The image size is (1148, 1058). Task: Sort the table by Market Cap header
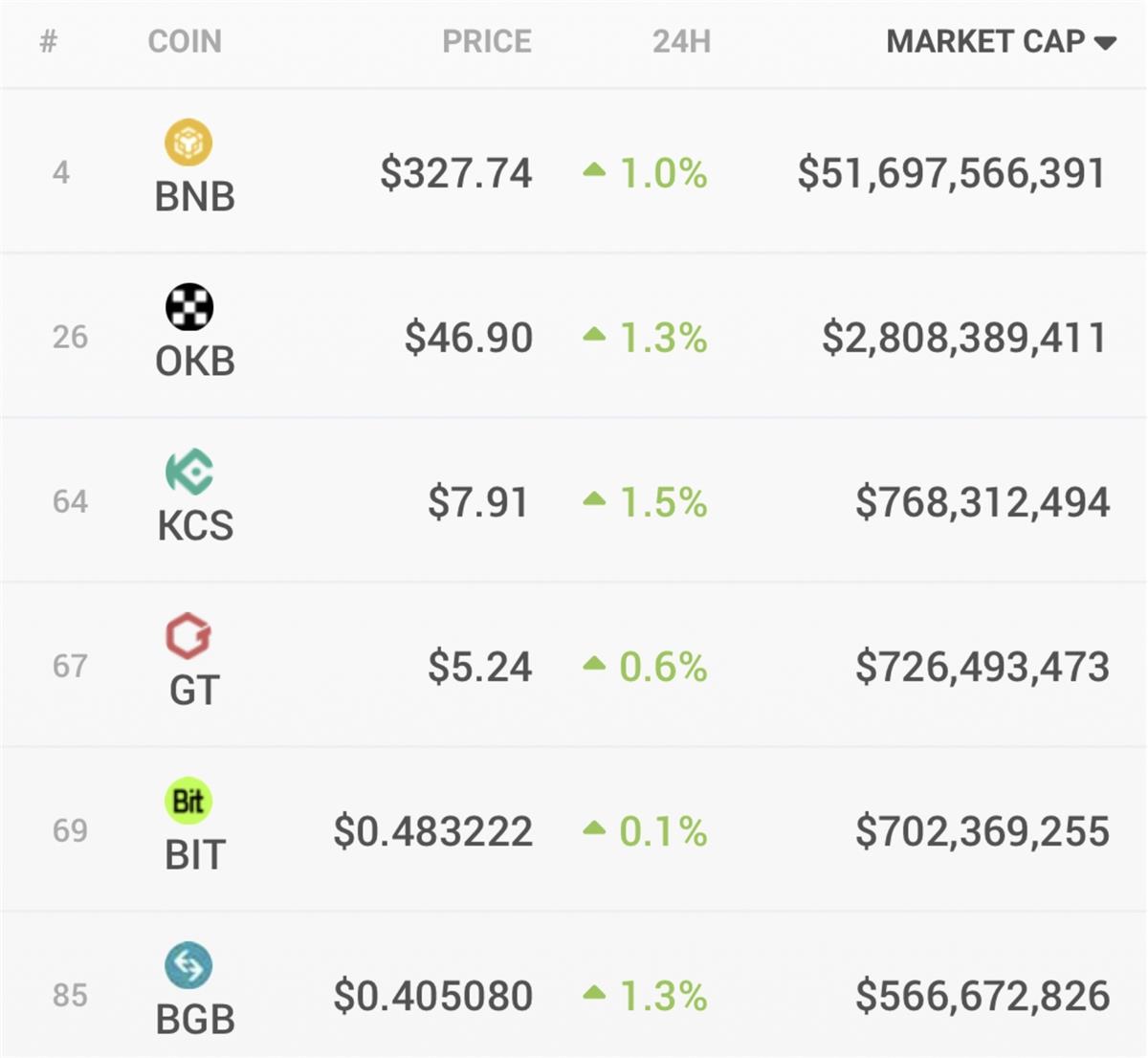(x=985, y=42)
